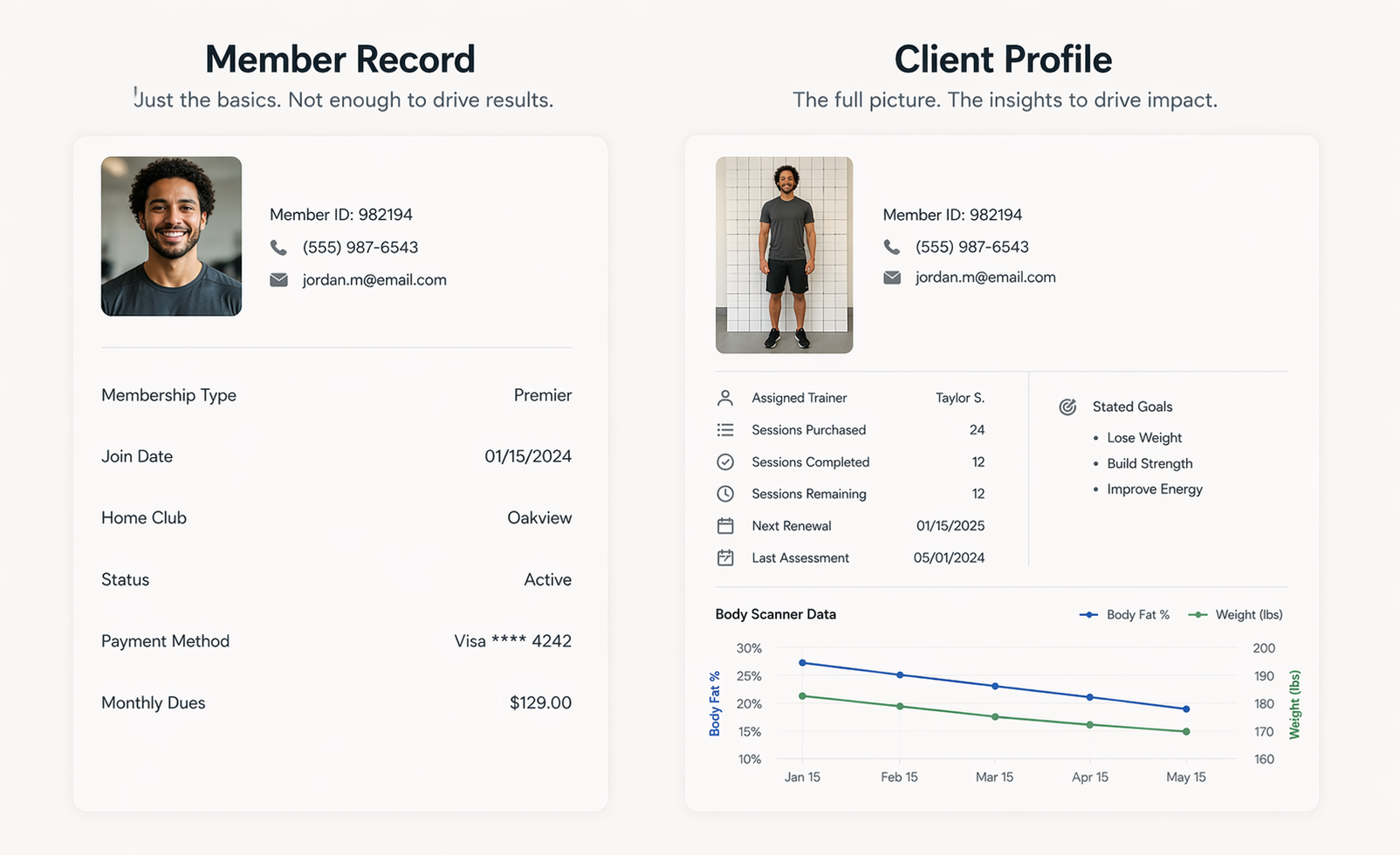
Task: Click the envelope icon in Client Profile card
Action: 891,277
